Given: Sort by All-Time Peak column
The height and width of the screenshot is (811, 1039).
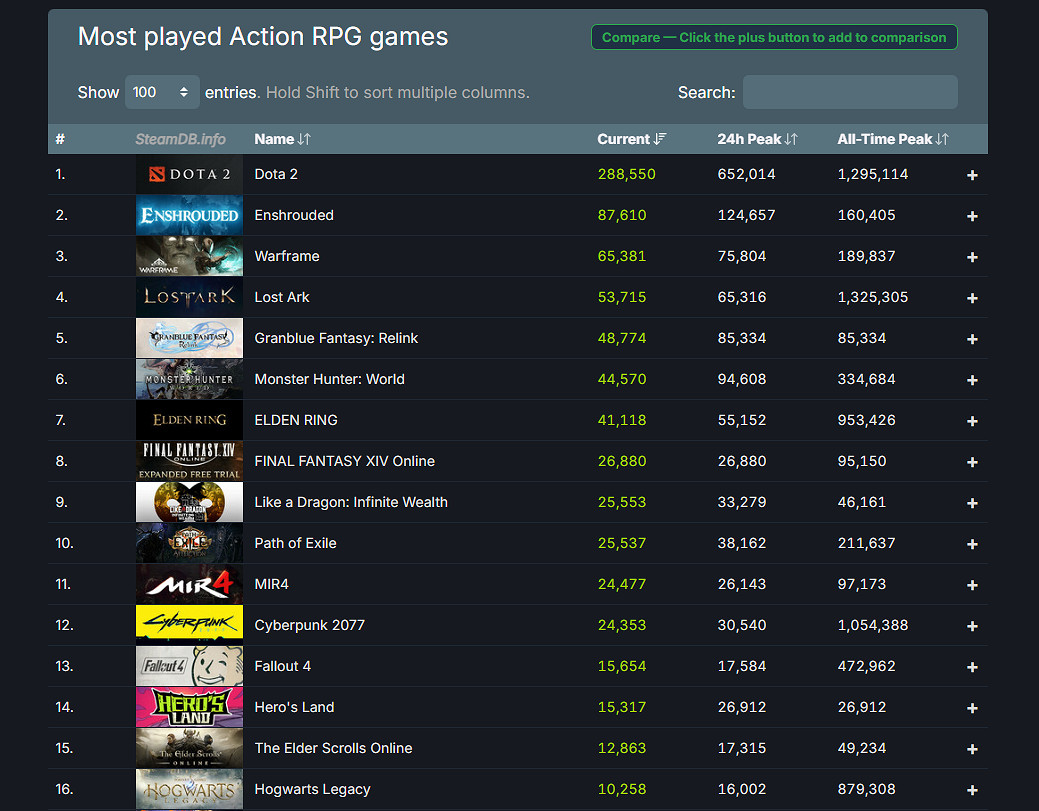Looking at the screenshot, I should click(892, 139).
